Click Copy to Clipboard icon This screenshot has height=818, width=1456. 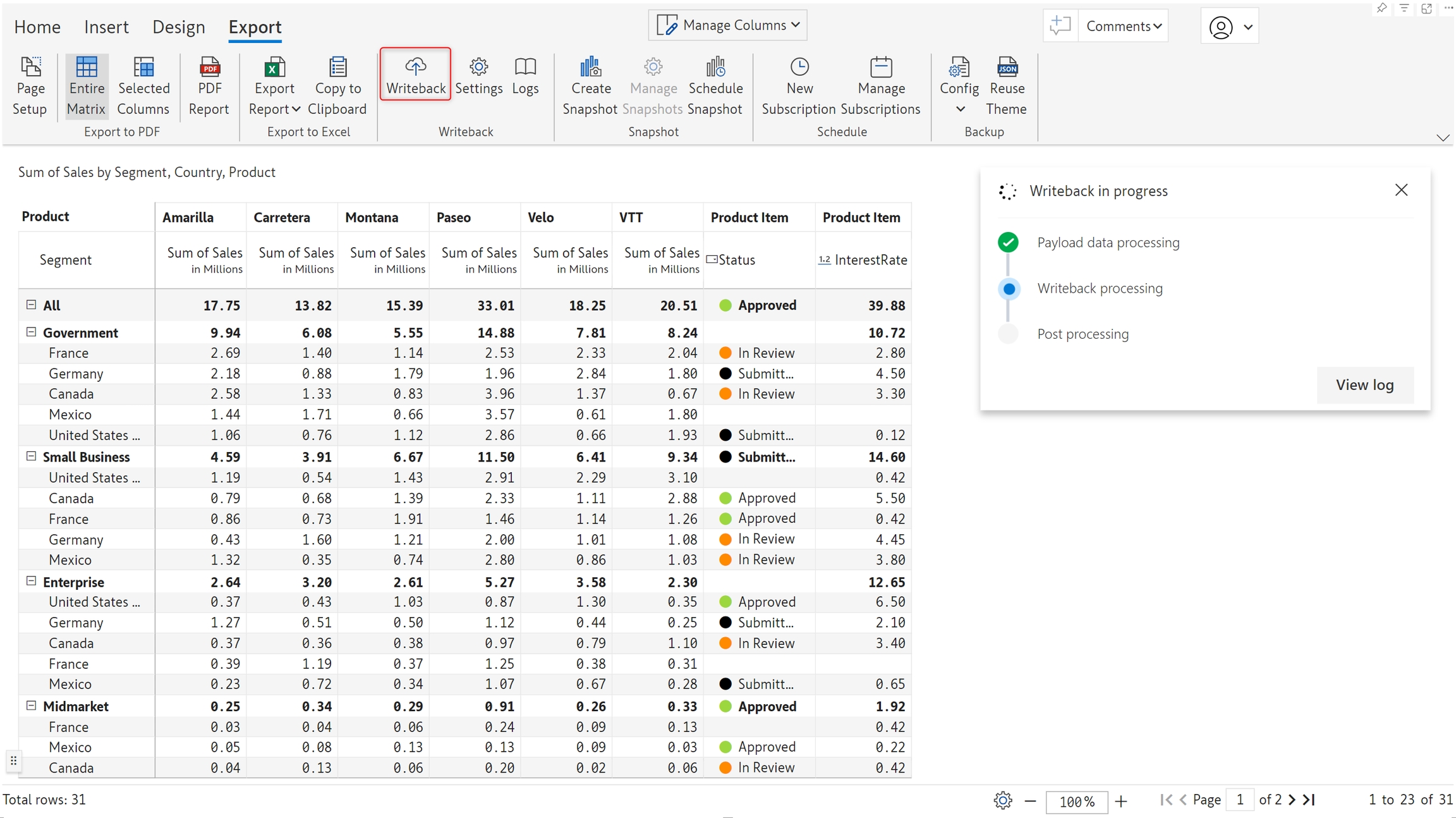337,67
